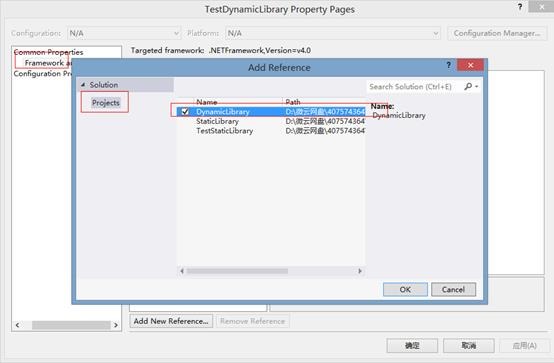Click the Search Solution input field
554x363 pixels.
point(415,86)
